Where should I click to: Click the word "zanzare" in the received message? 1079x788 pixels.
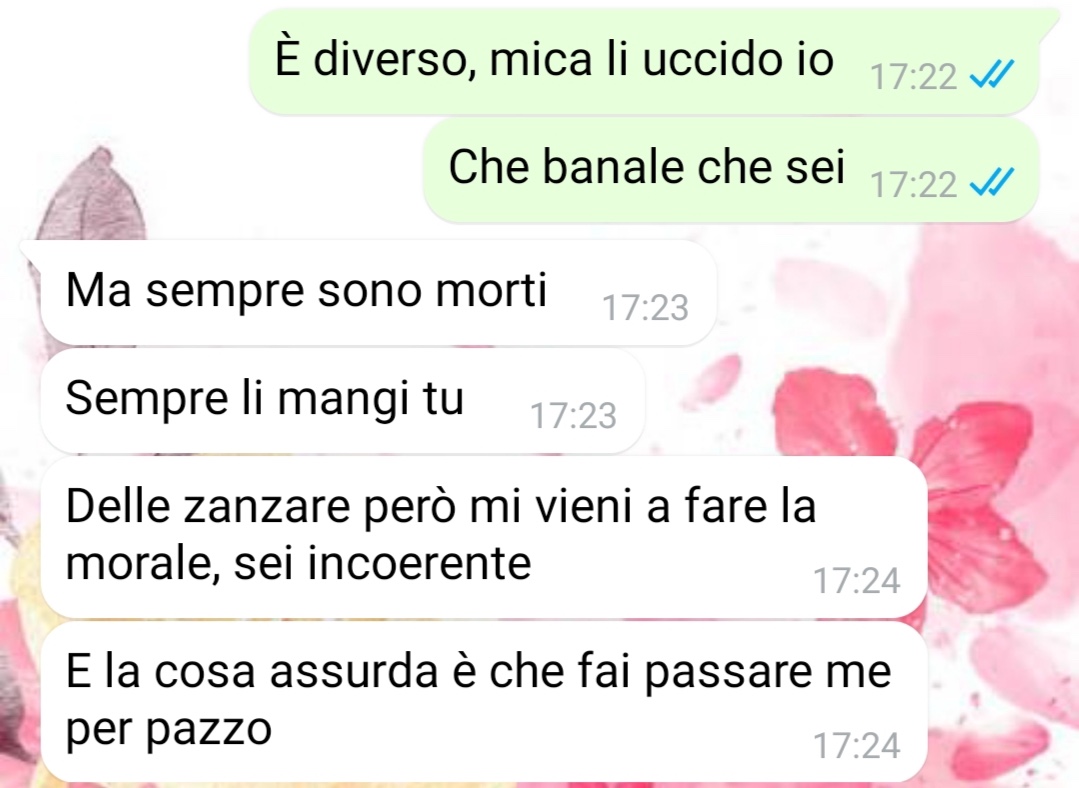click(x=268, y=507)
